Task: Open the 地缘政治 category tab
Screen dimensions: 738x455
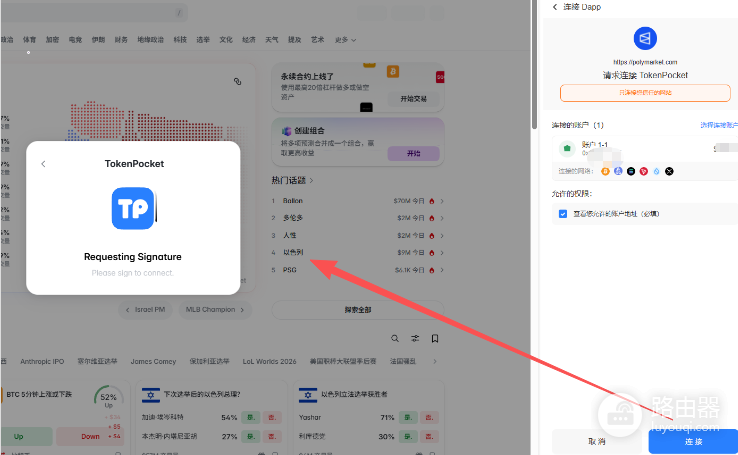Action: 151,40
